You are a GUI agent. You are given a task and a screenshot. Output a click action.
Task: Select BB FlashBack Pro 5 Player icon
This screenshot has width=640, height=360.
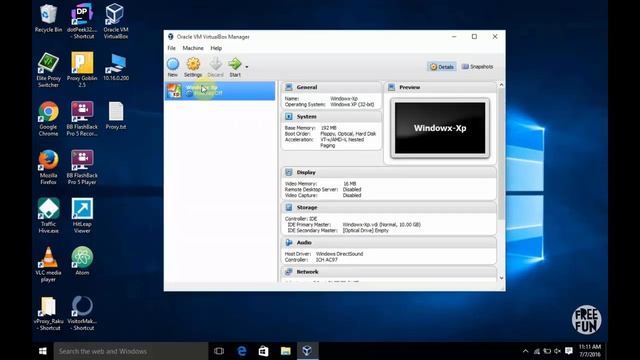(x=82, y=167)
